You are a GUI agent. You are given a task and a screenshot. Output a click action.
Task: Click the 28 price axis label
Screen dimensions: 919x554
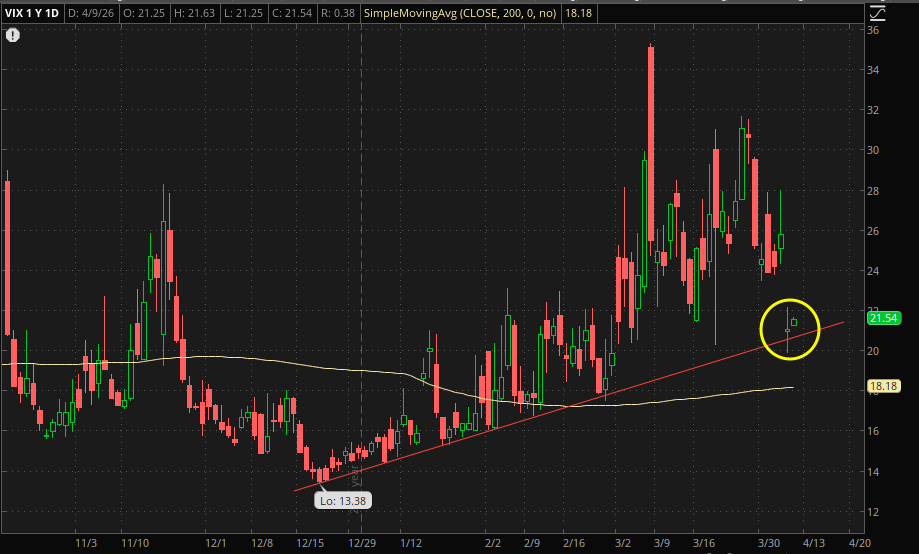(873, 191)
